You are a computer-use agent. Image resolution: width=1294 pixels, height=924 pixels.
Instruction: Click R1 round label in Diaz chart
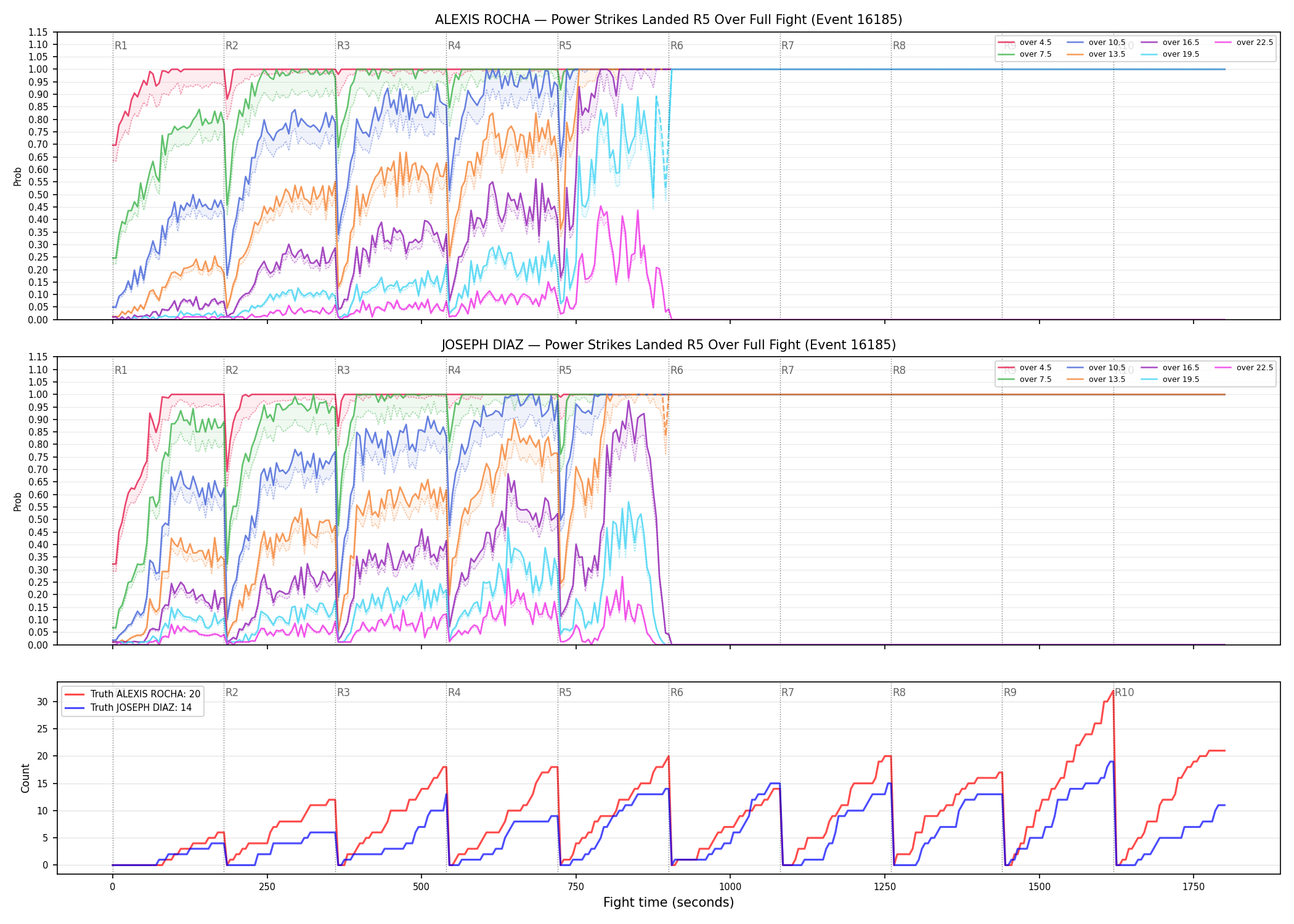[x=121, y=370]
